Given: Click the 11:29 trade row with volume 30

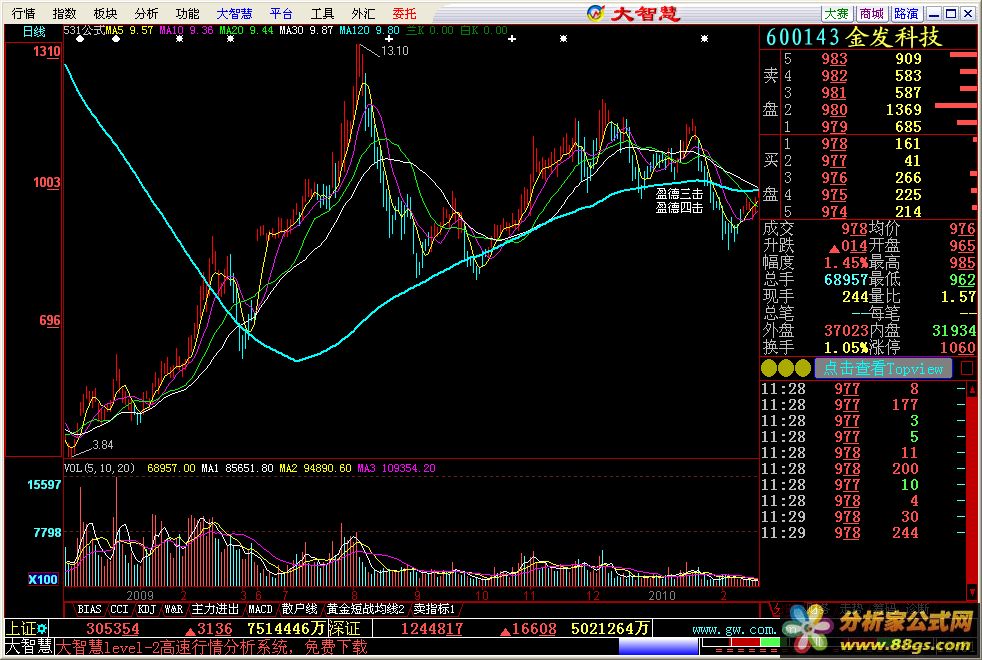Looking at the screenshot, I should [x=863, y=517].
